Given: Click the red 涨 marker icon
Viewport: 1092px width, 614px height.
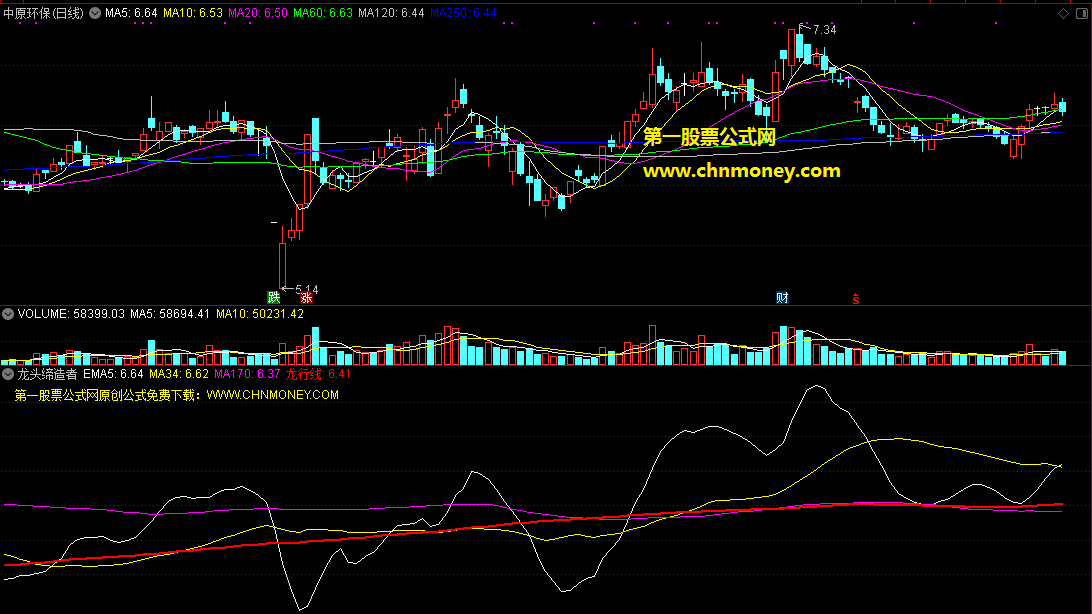Looking at the screenshot, I should pyautogui.click(x=306, y=297).
